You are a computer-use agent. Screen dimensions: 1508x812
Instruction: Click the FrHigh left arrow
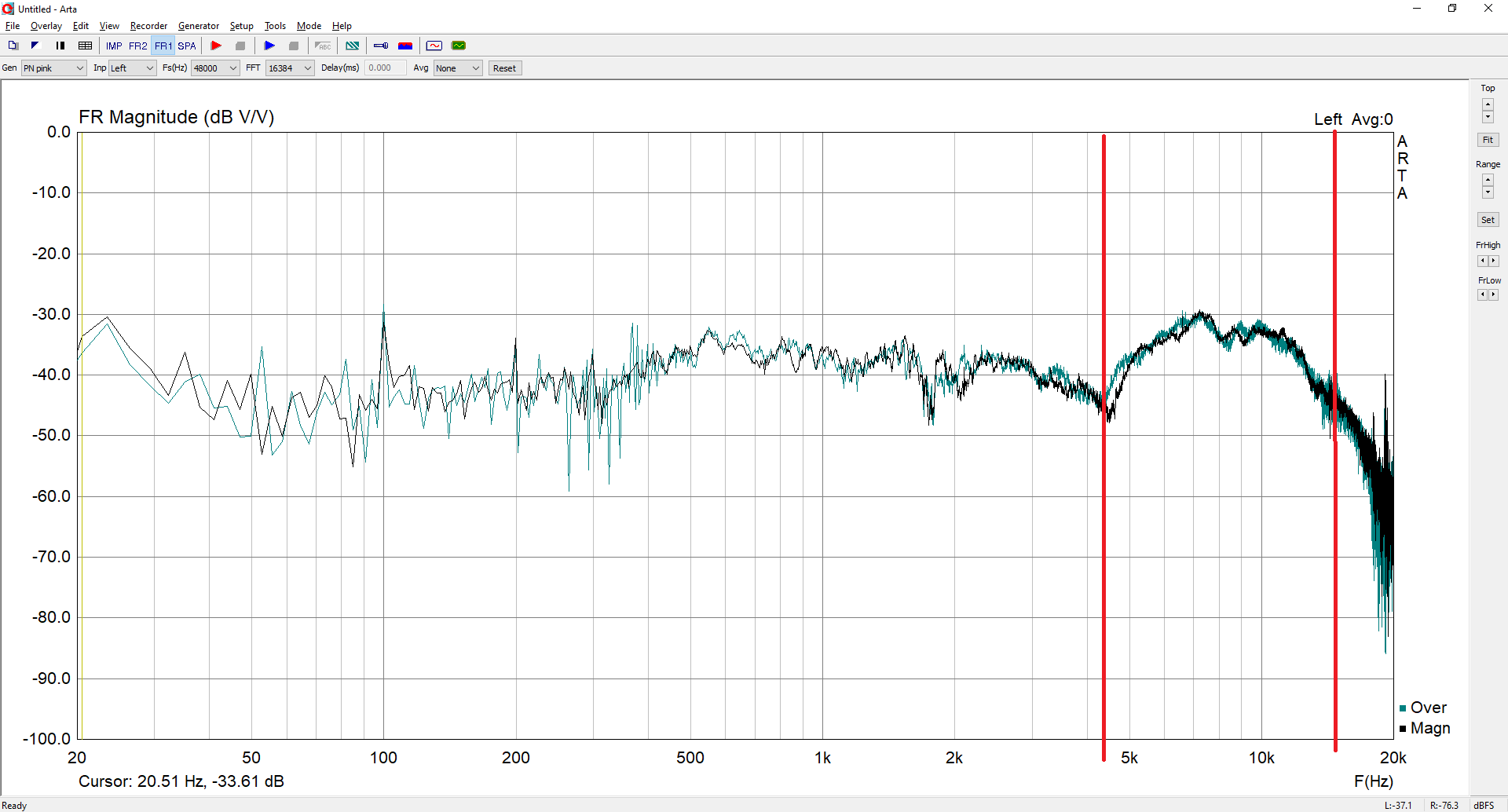(1482, 261)
